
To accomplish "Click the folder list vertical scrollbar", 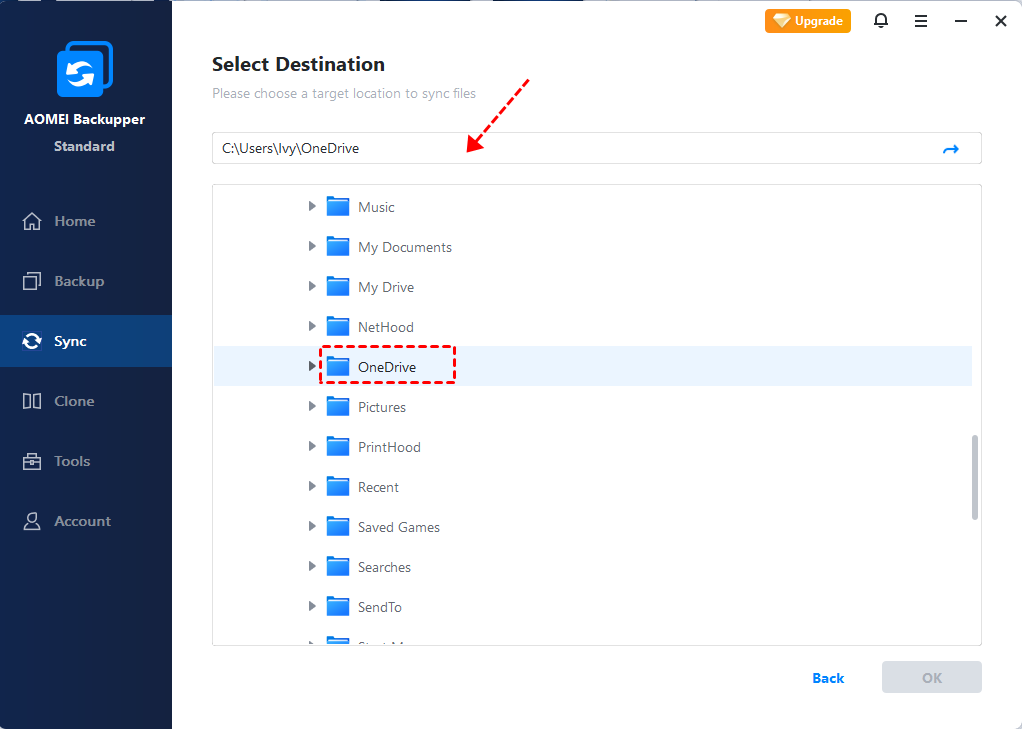I will tap(975, 477).
